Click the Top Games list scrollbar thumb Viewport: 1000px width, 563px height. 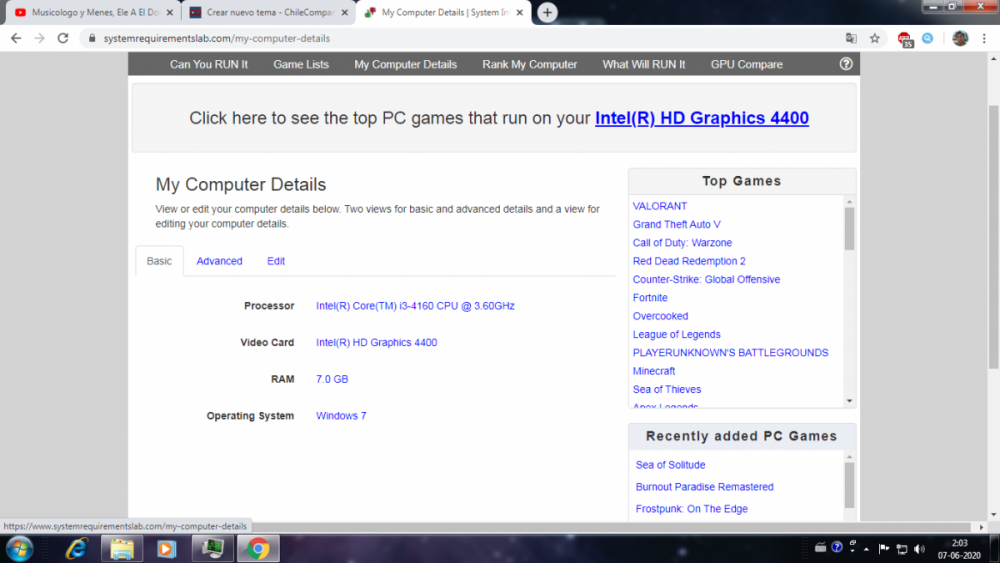849,228
